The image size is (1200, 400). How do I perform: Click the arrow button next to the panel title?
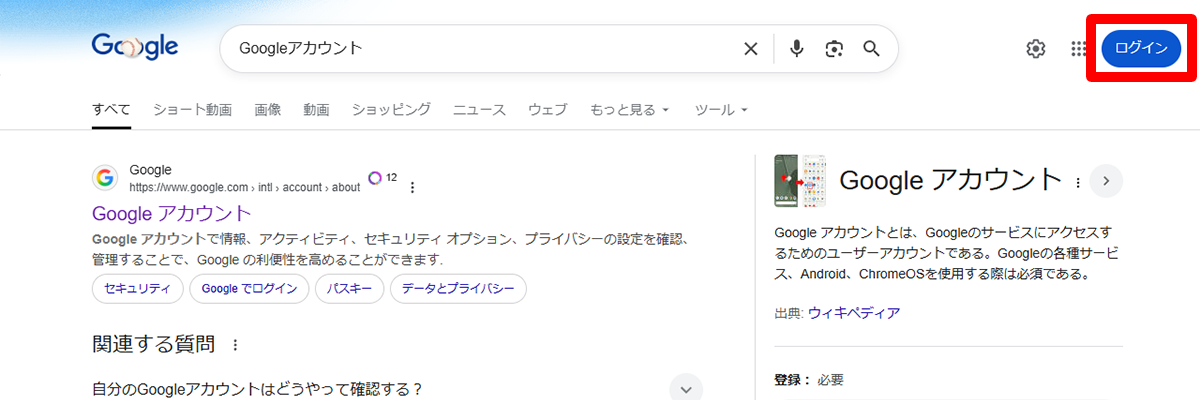(1106, 181)
